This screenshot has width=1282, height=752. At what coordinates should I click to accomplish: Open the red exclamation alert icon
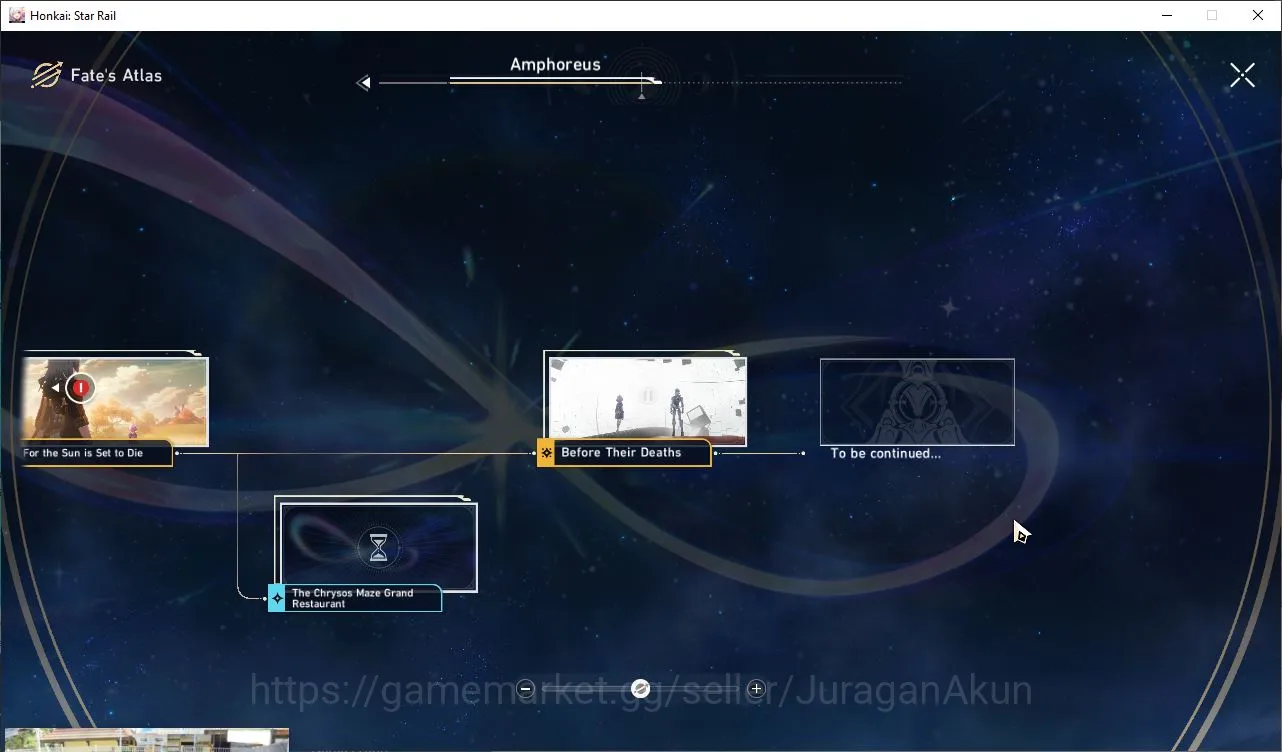[x=81, y=387]
